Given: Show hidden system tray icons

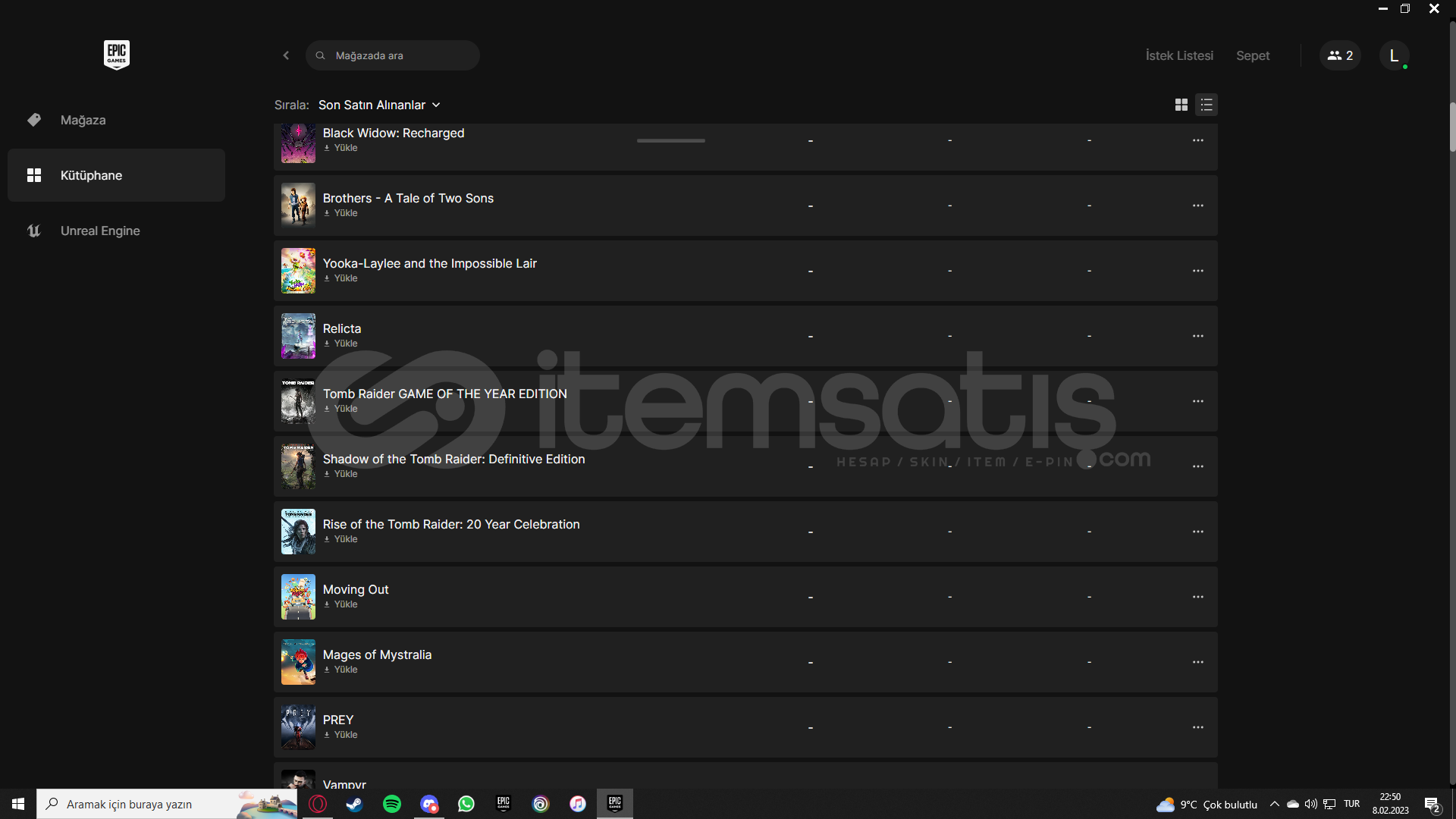Looking at the screenshot, I should coord(1275,804).
